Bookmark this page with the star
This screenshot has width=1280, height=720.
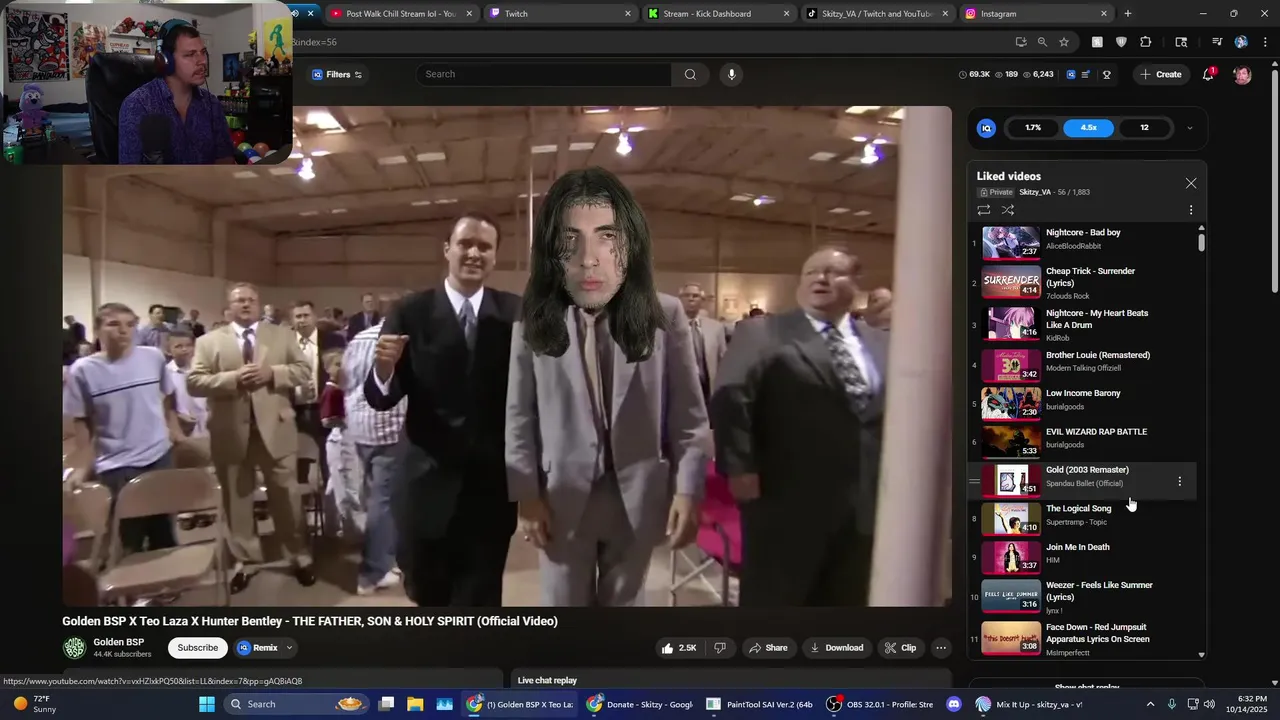pyautogui.click(x=1064, y=42)
